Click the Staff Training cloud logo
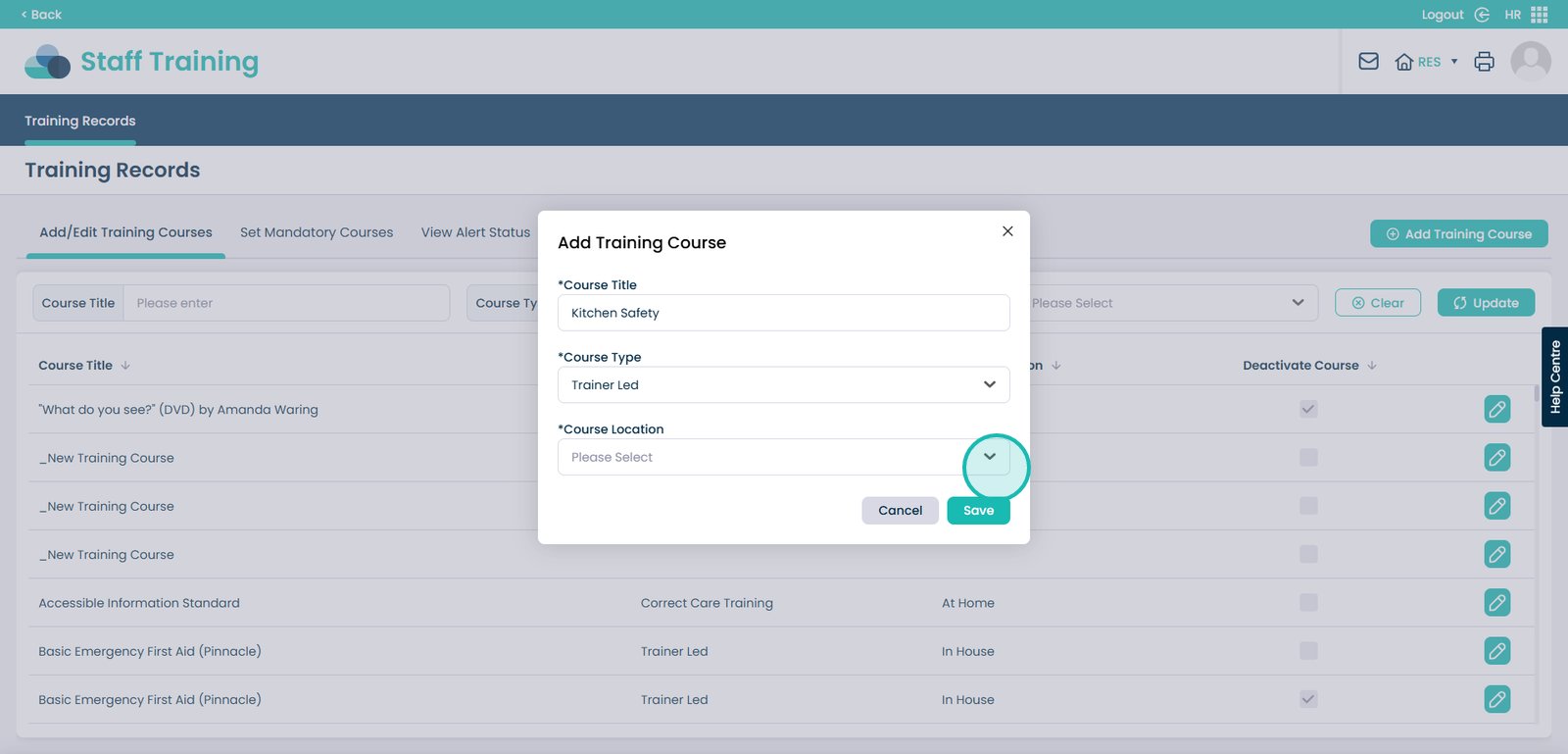Screen dimensions: 1568x754 click(x=47, y=62)
